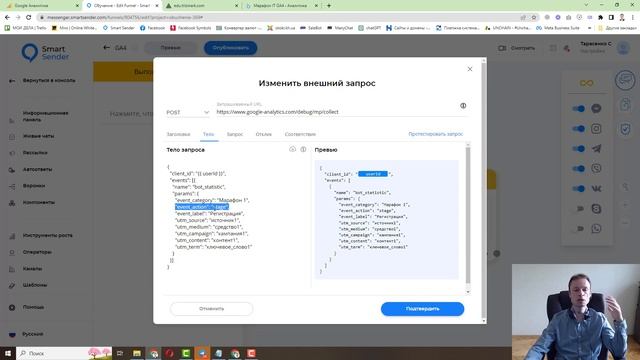Open Рассылки in the sidebar

click(35, 153)
